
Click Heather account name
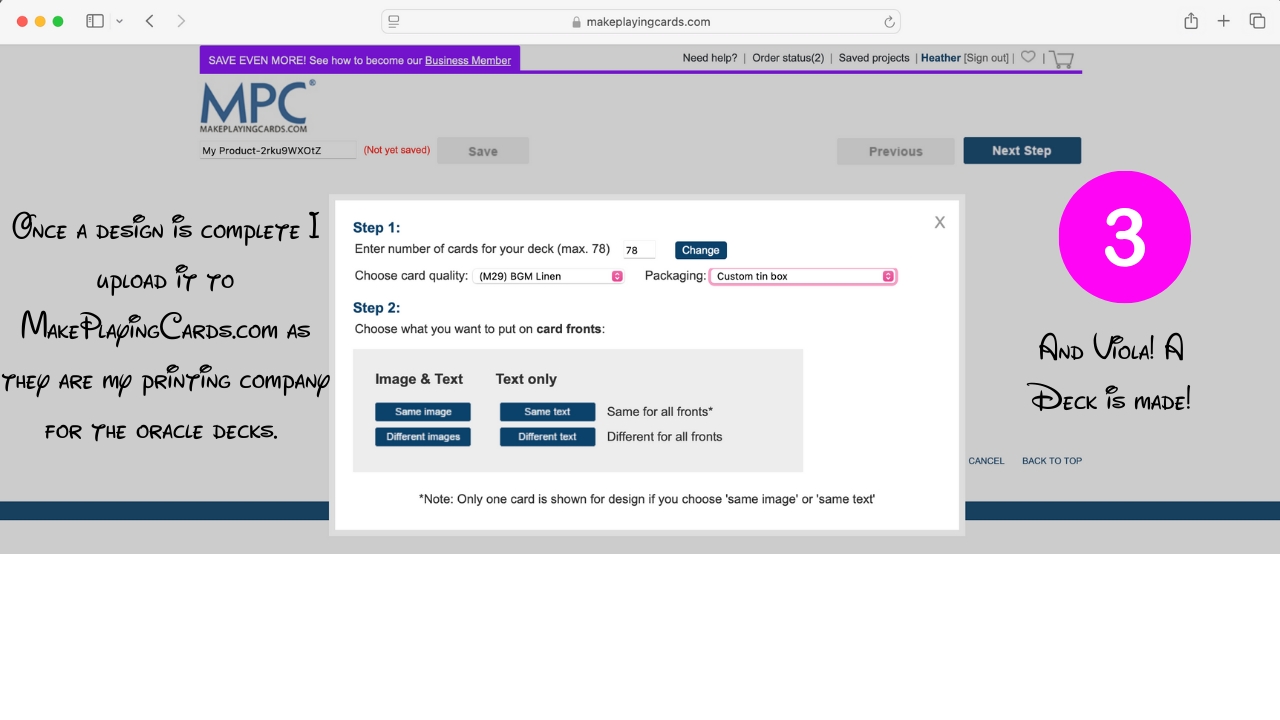coord(941,58)
